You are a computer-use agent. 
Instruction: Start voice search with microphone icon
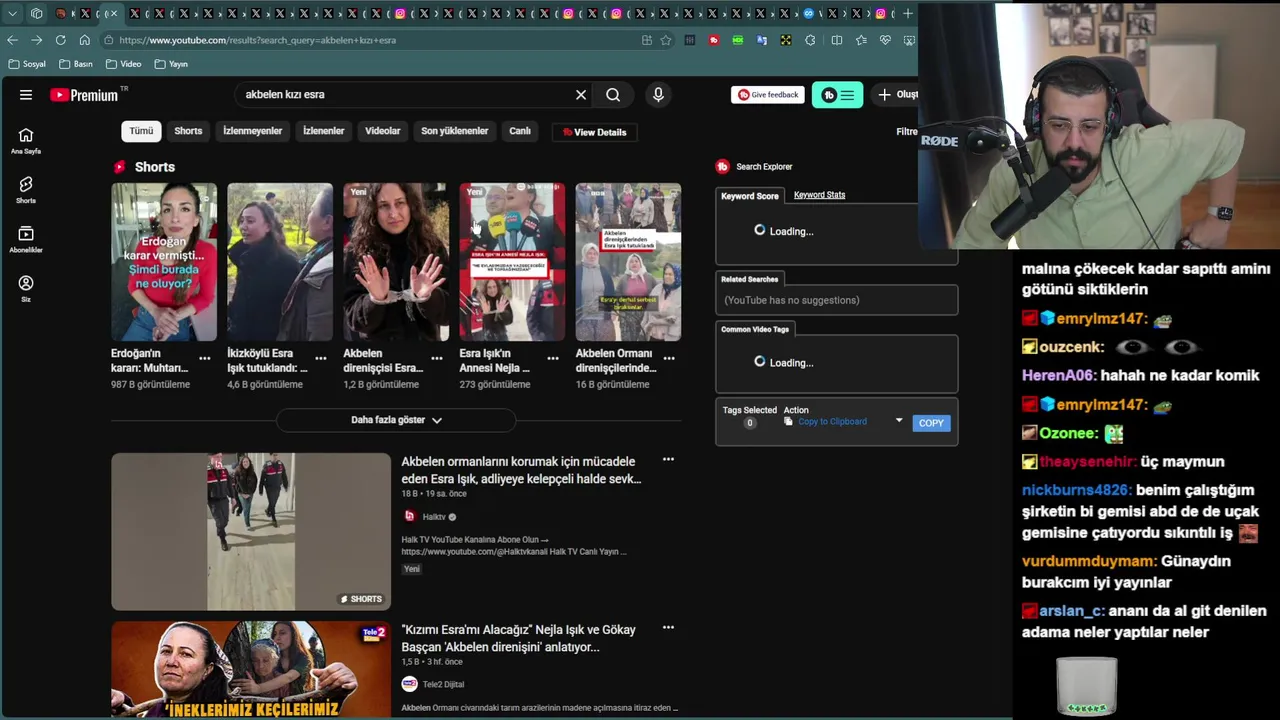click(658, 95)
